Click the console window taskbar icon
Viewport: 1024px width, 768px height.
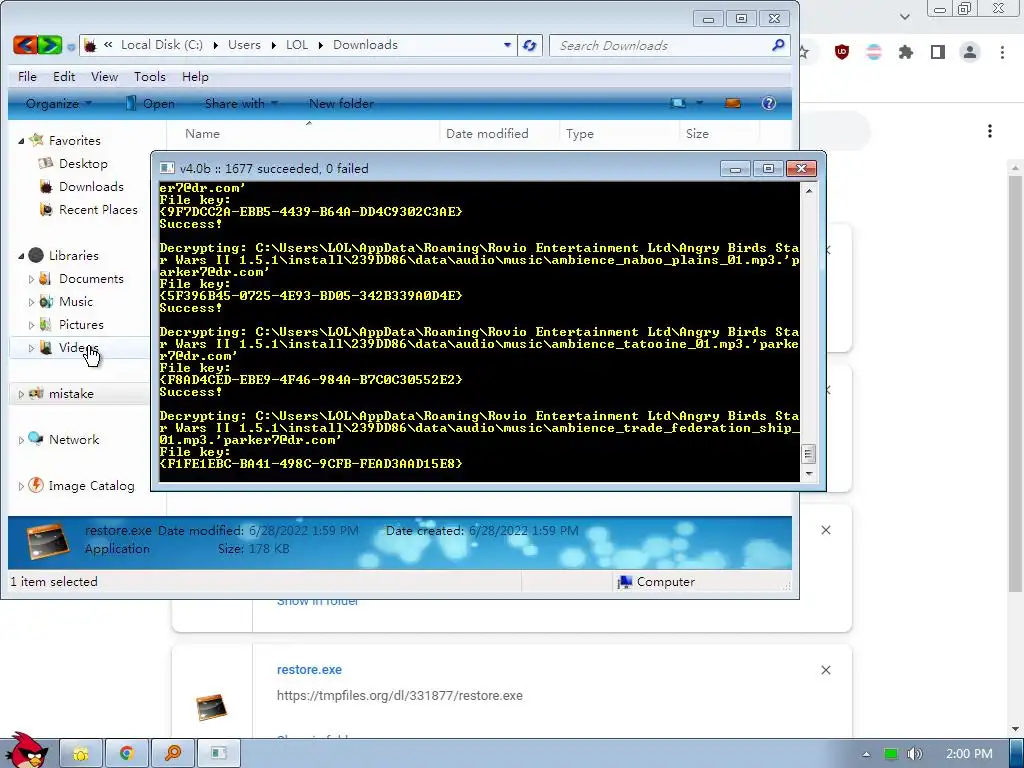point(218,754)
